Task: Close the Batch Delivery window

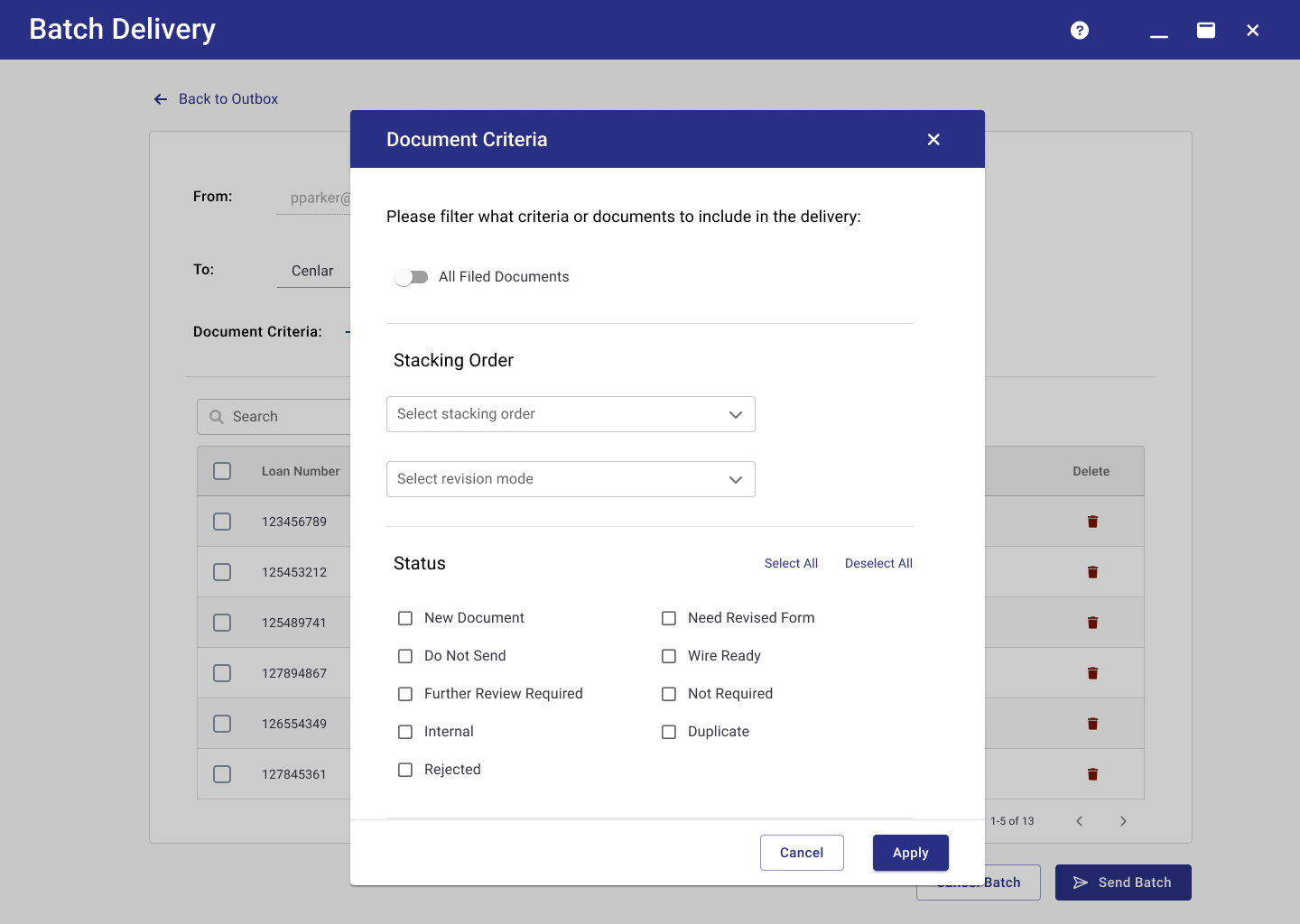Action: [x=1253, y=31]
